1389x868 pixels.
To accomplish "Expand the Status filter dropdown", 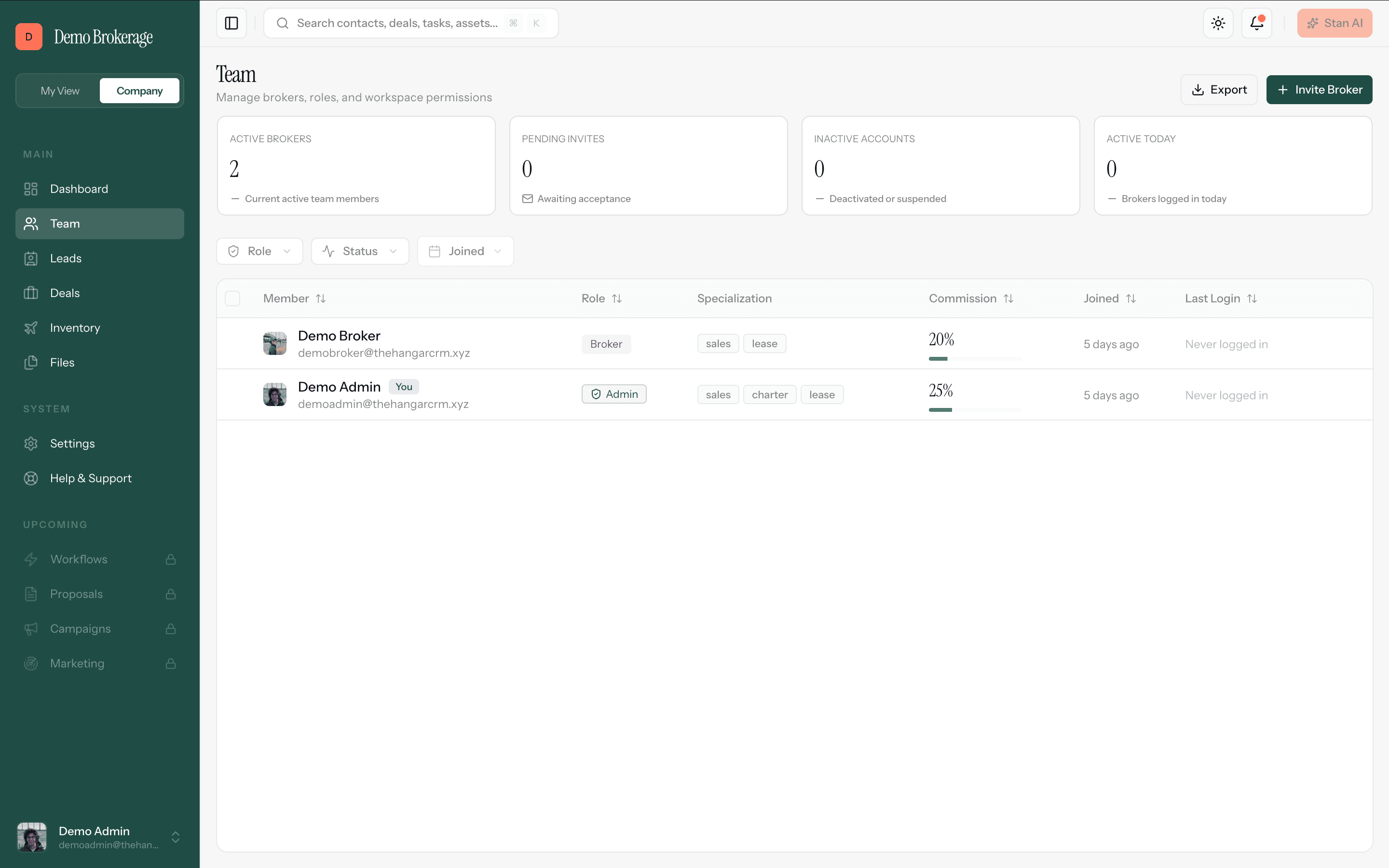I will [360, 251].
